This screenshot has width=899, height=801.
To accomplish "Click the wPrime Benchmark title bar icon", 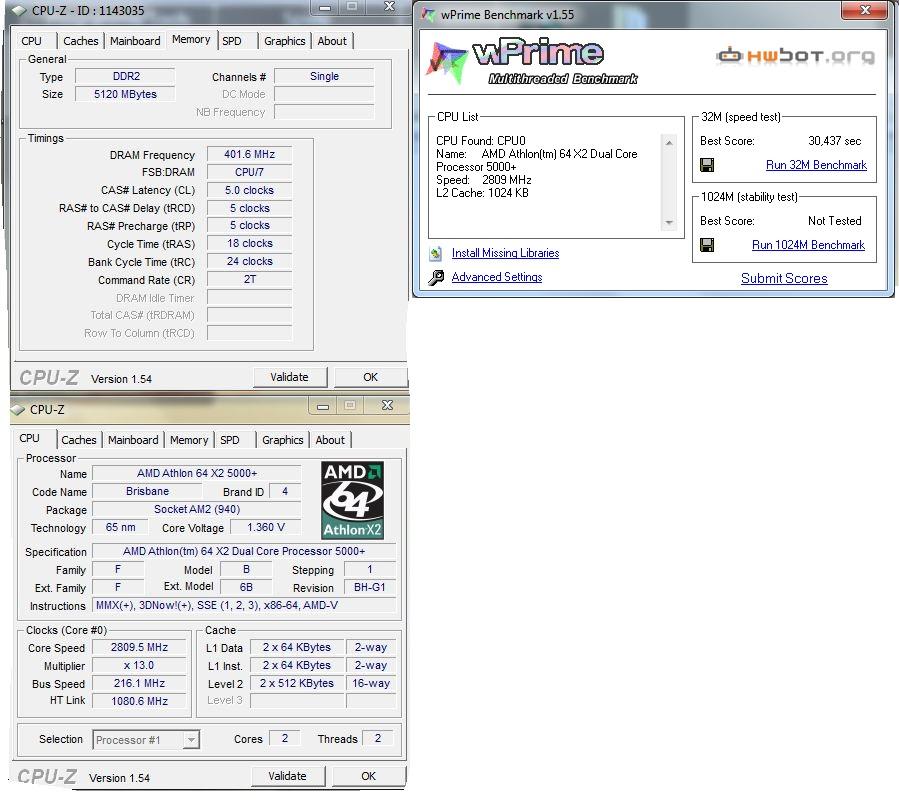I will [428, 14].
